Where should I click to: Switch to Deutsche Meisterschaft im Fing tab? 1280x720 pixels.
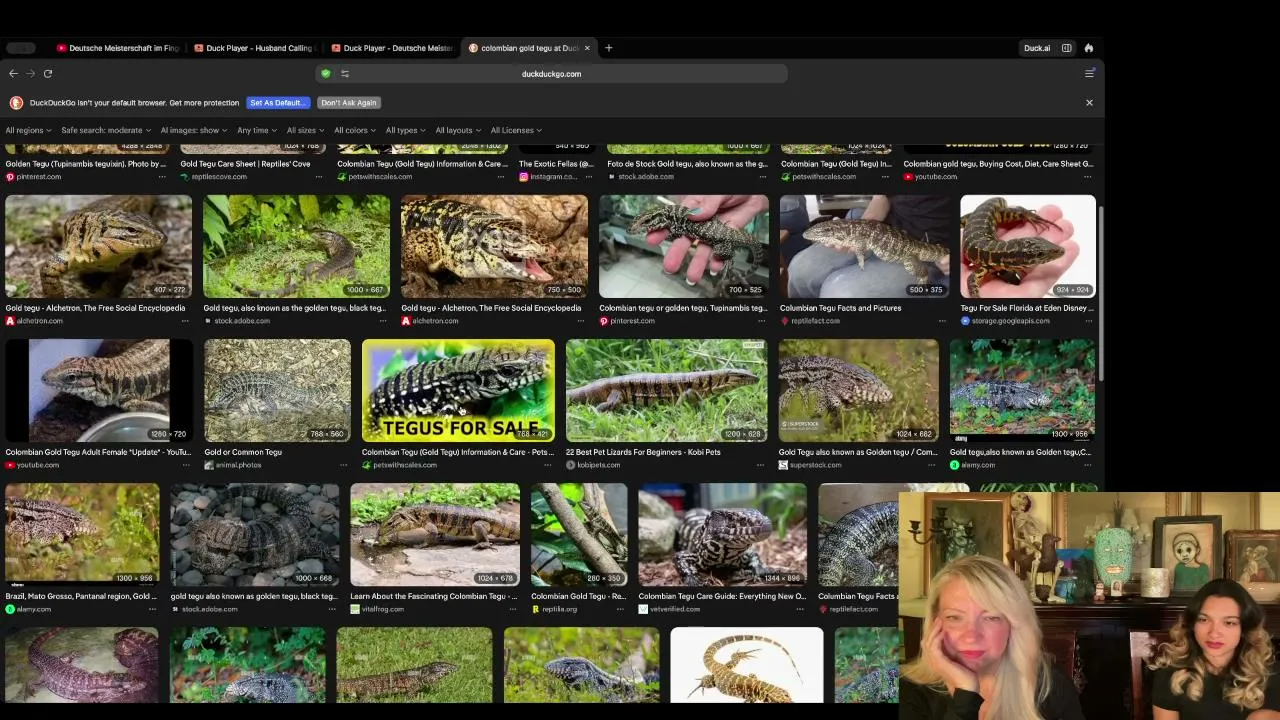(118, 48)
